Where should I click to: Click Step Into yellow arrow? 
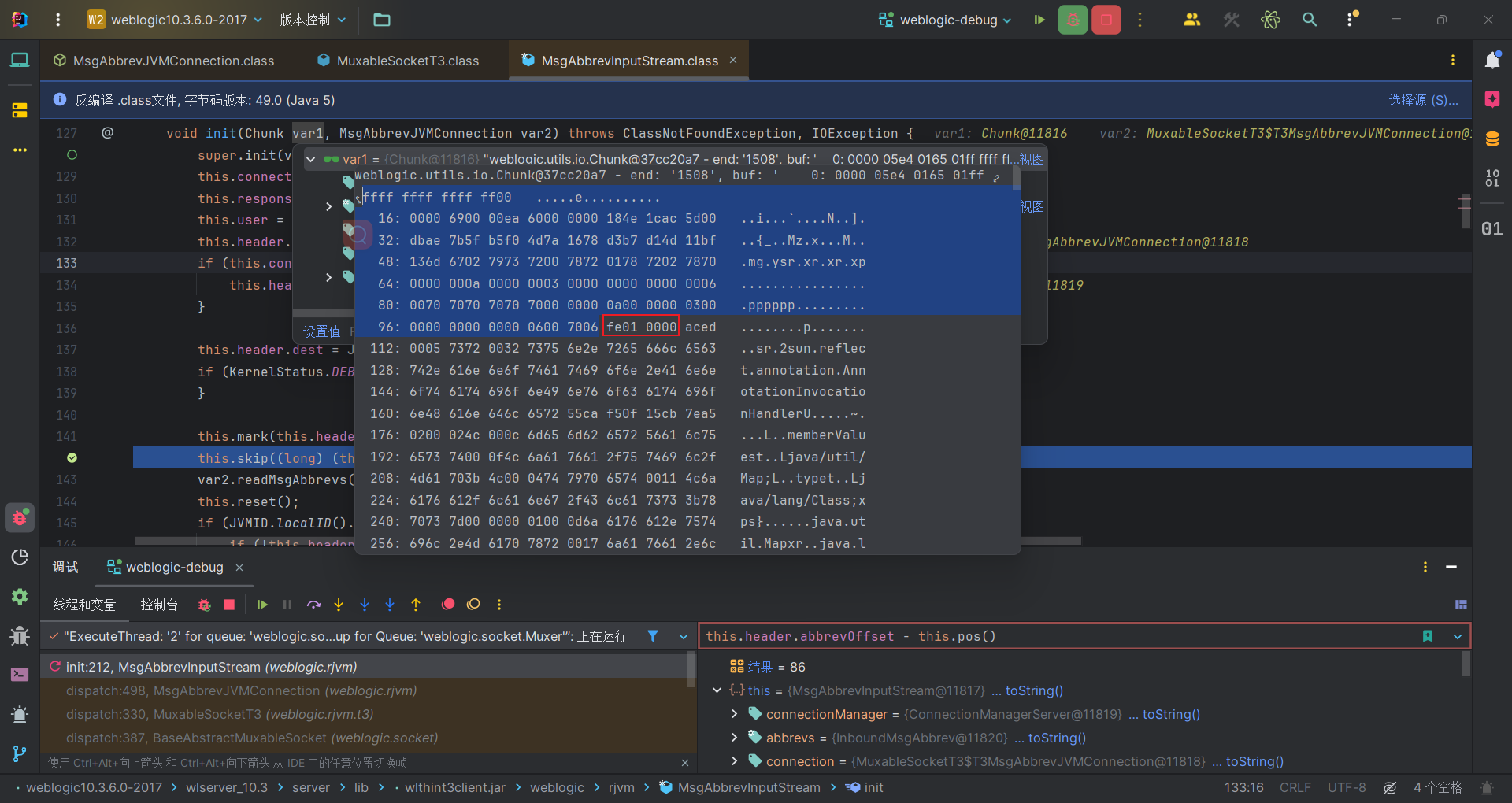tap(339, 605)
